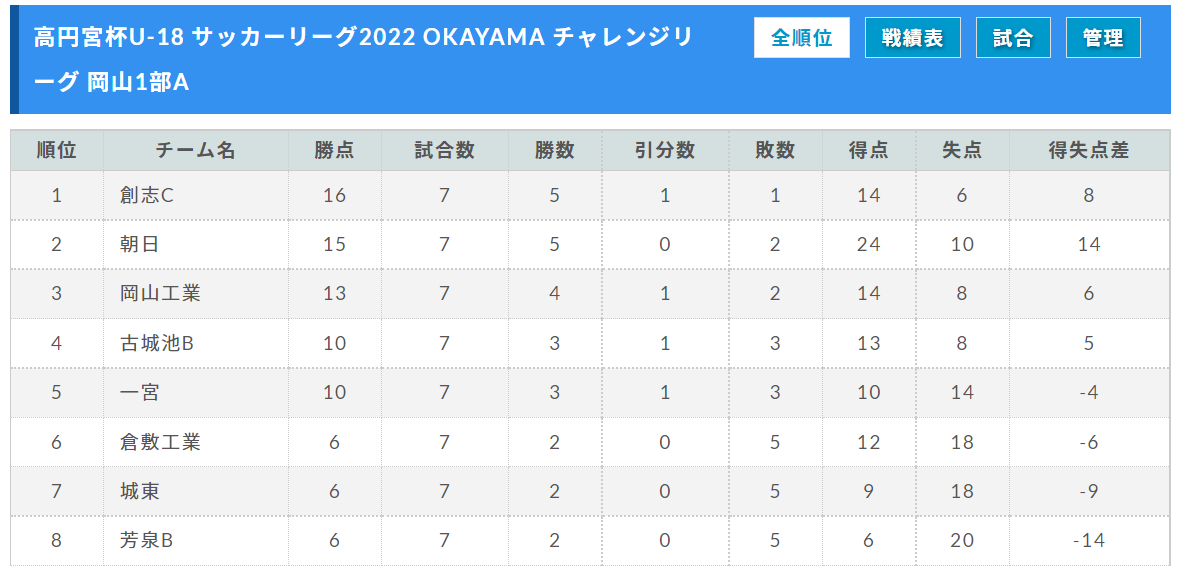The width and height of the screenshot is (1182, 572).
Task: Switch to the 試合 tab
Action: point(1013,38)
